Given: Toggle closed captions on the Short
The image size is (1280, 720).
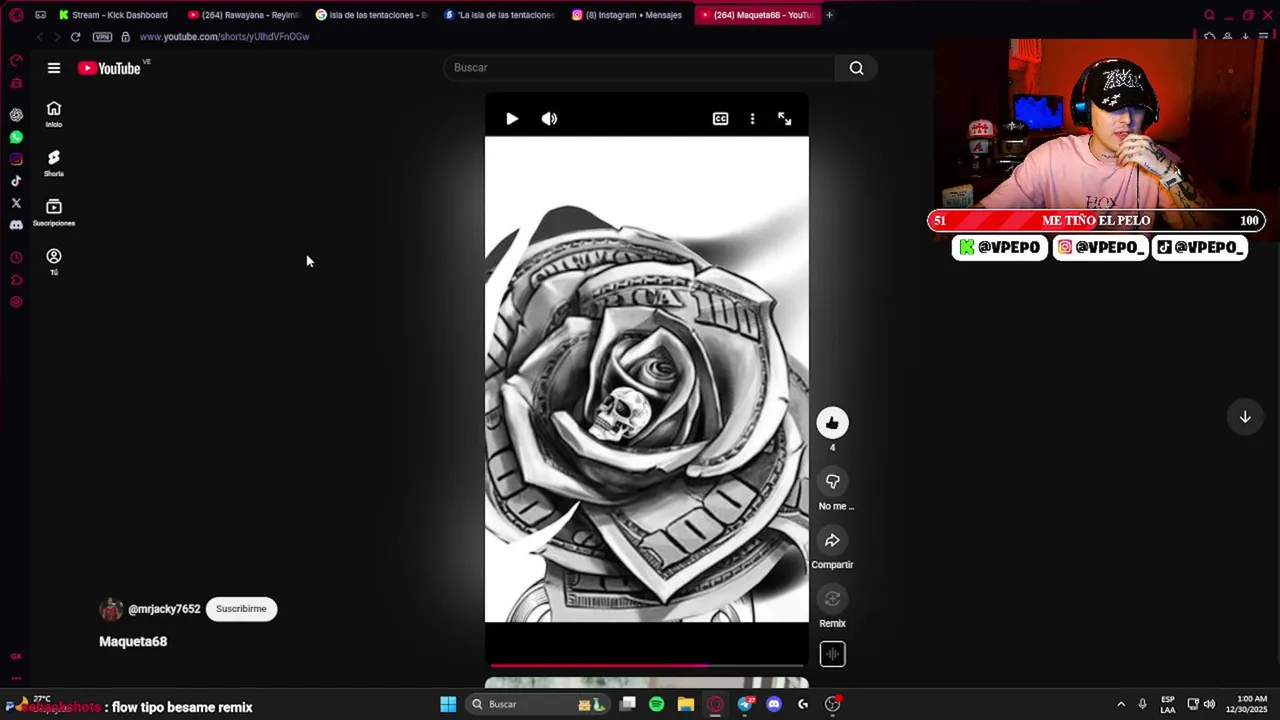Looking at the screenshot, I should 720,118.
